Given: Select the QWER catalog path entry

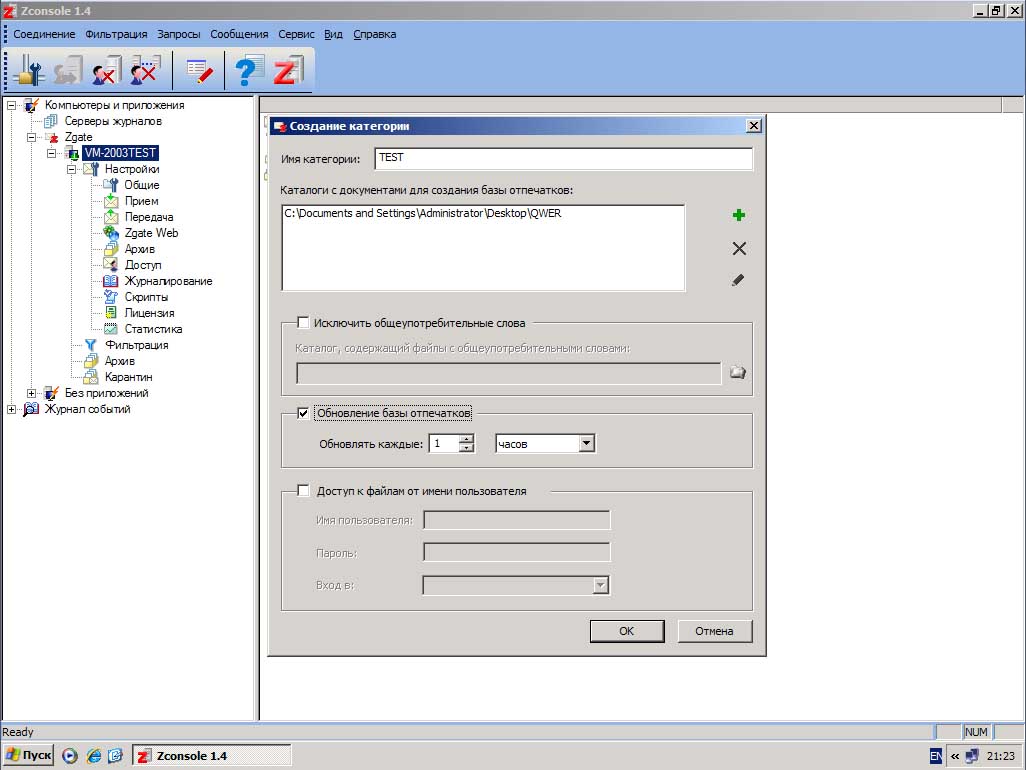Looking at the screenshot, I should tap(423, 213).
